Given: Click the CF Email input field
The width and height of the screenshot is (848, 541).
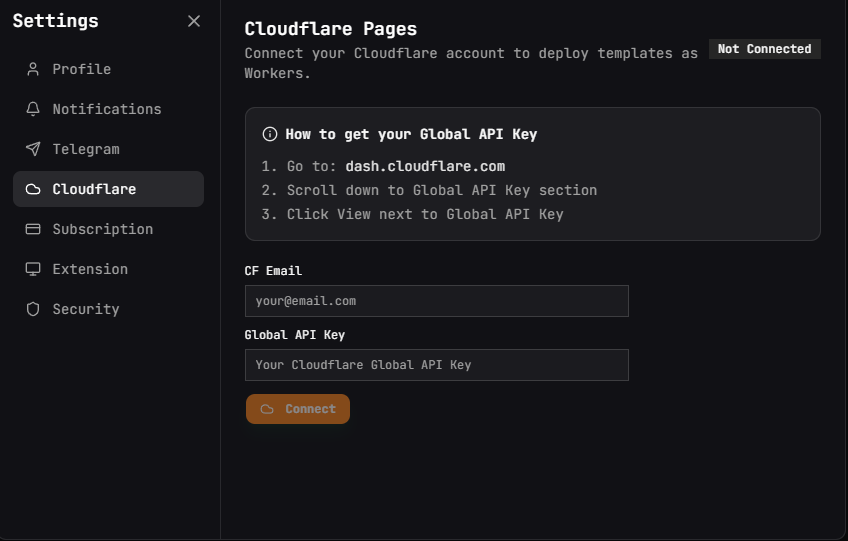Looking at the screenshot, I should pyautogui.click(x=436, y=301).
